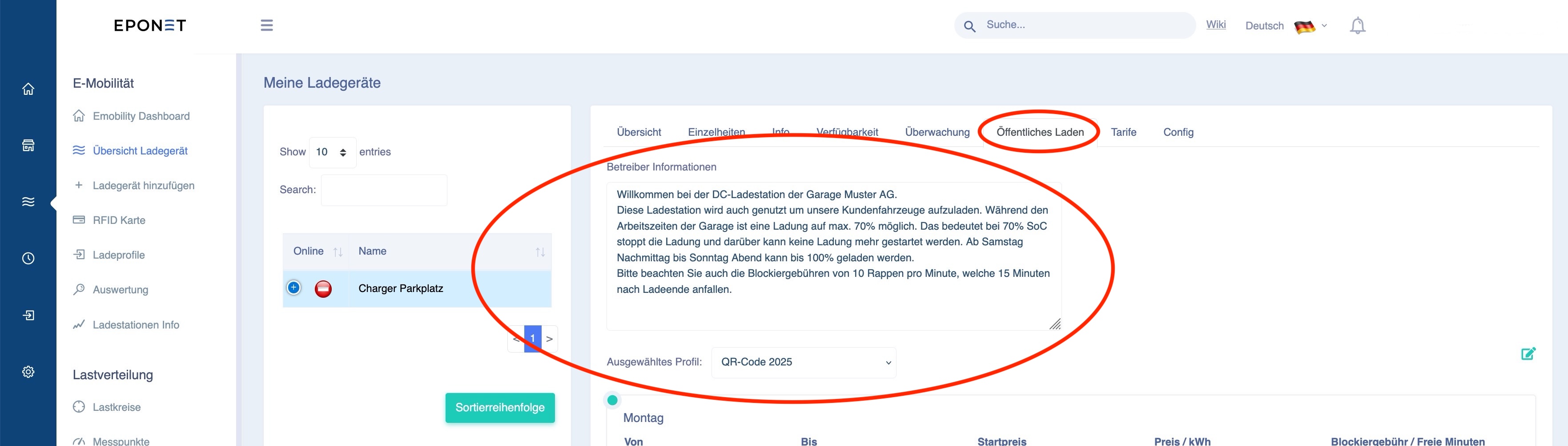Open settings gear in blue sidebar
Image resolution: width=1568 pixels, height=446 pixels.
tap(28, 372)
